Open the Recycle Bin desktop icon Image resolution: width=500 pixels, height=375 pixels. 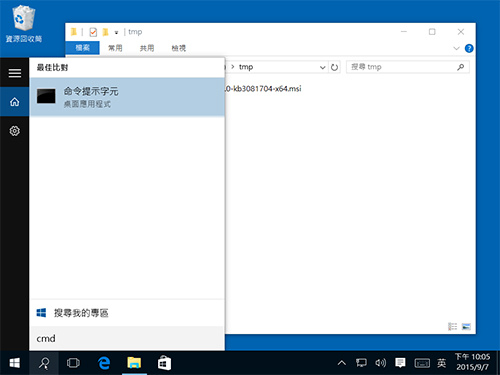pos(24,24)
